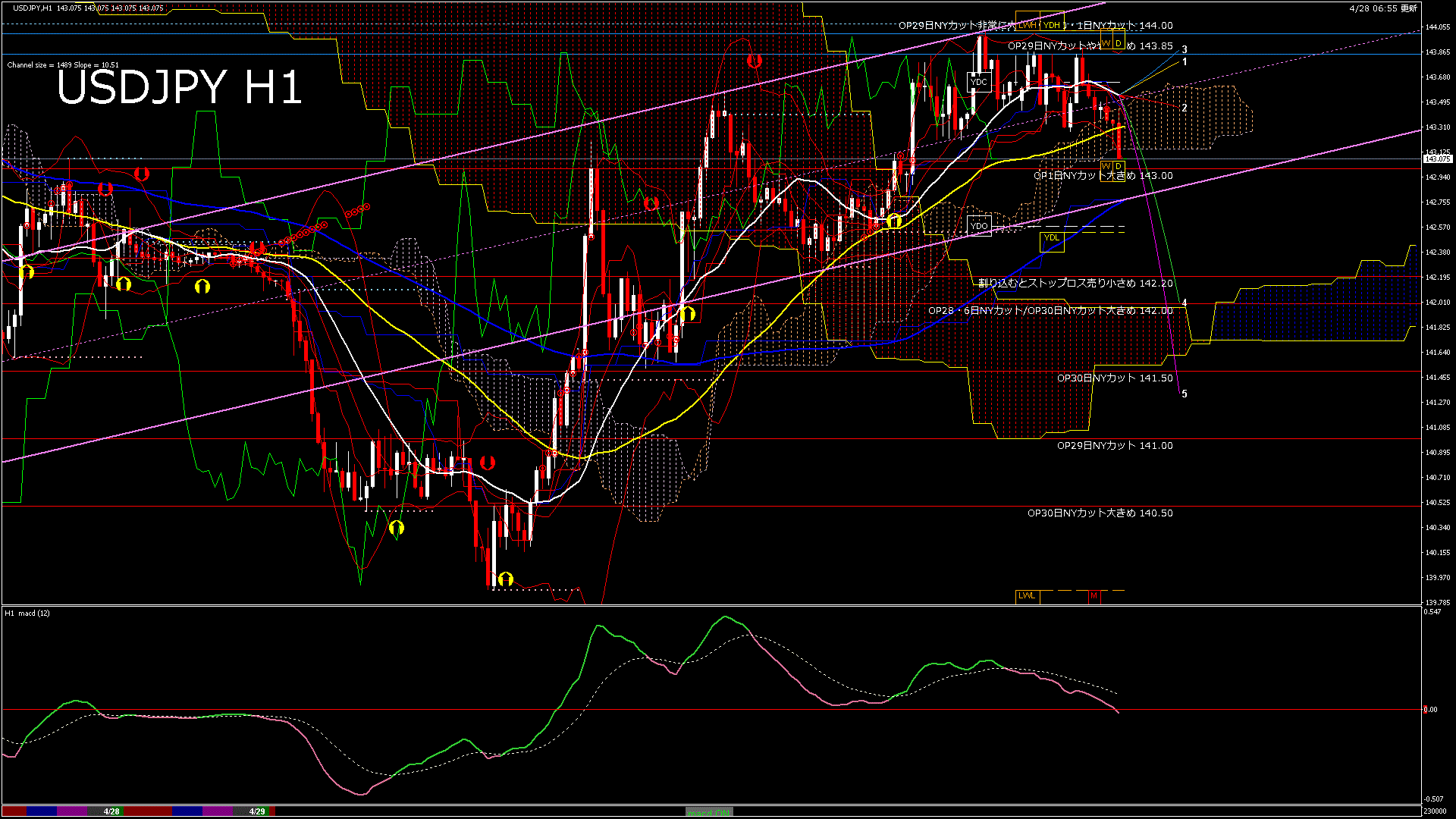This screenshot has height=819, width=1456.
Task: Click the OP30日NYカット大きめ 140.50 label
Action: 1100,513
